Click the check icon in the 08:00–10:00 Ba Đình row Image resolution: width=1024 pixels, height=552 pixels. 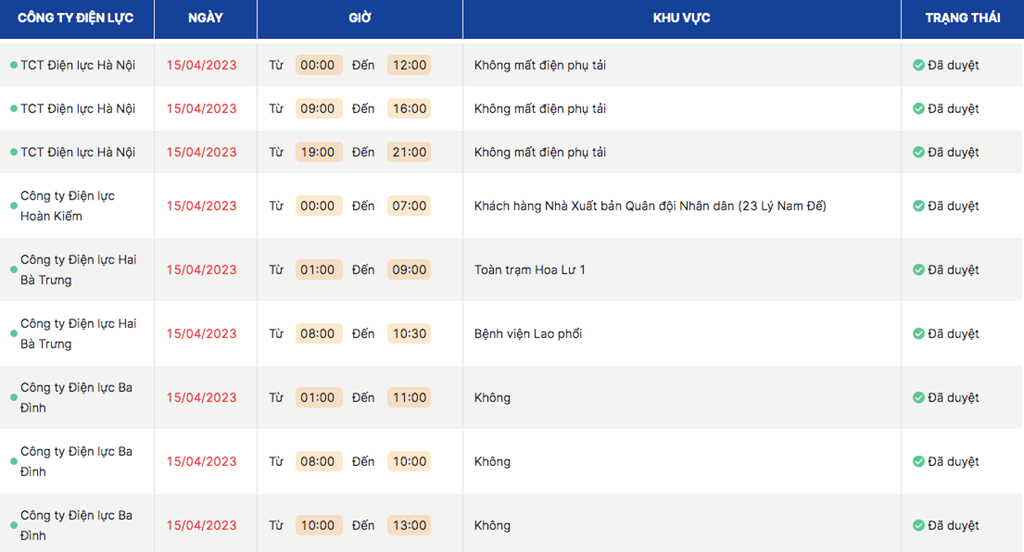[918, 462]
